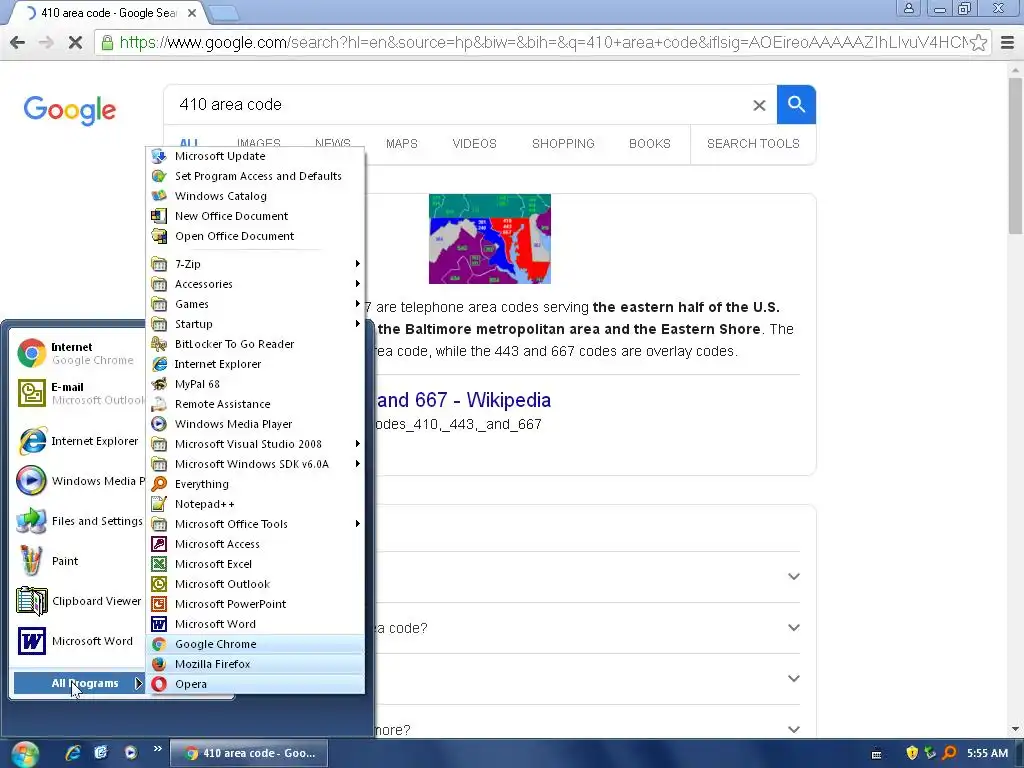
Task: Click the Google logo
Action: pyautogui.click(x=70, y=110)
